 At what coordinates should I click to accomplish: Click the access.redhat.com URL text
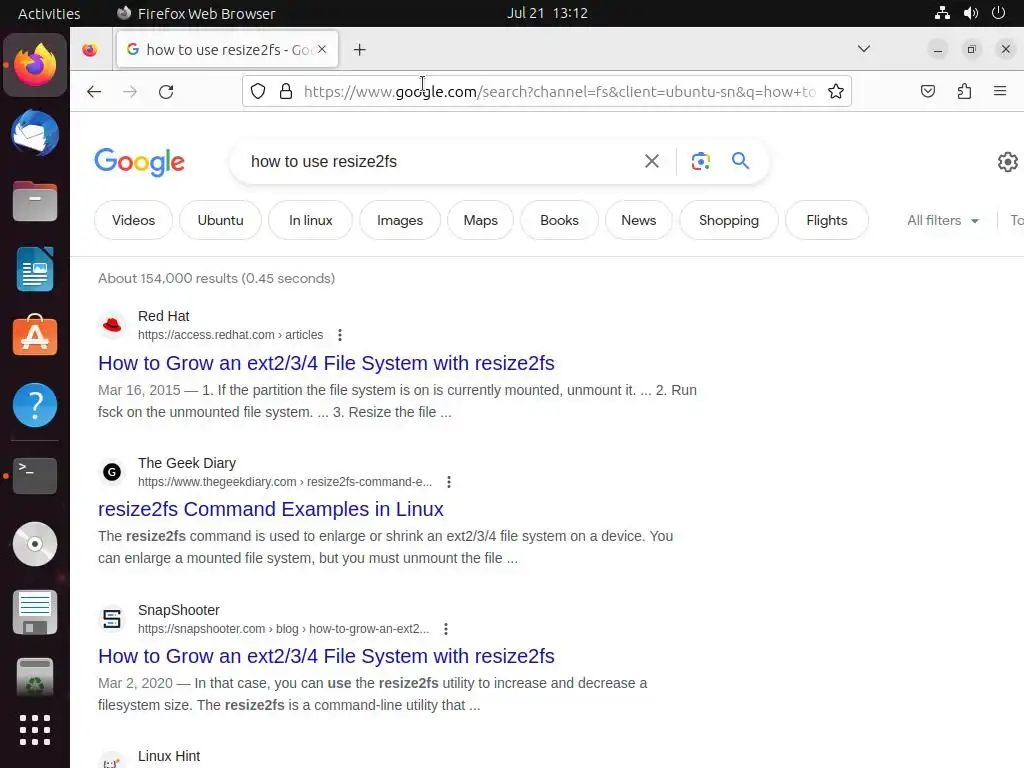pos(231,335)
